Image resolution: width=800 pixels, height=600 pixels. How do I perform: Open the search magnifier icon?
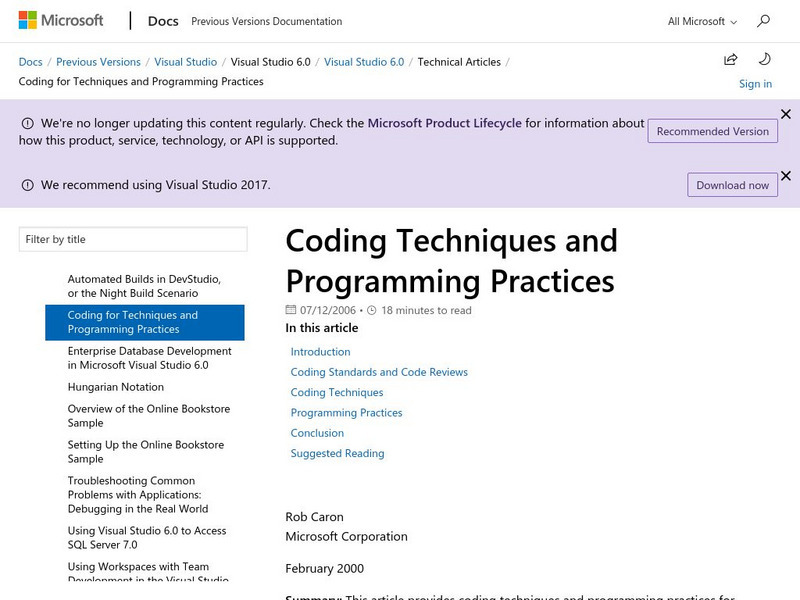pos(763,21)
